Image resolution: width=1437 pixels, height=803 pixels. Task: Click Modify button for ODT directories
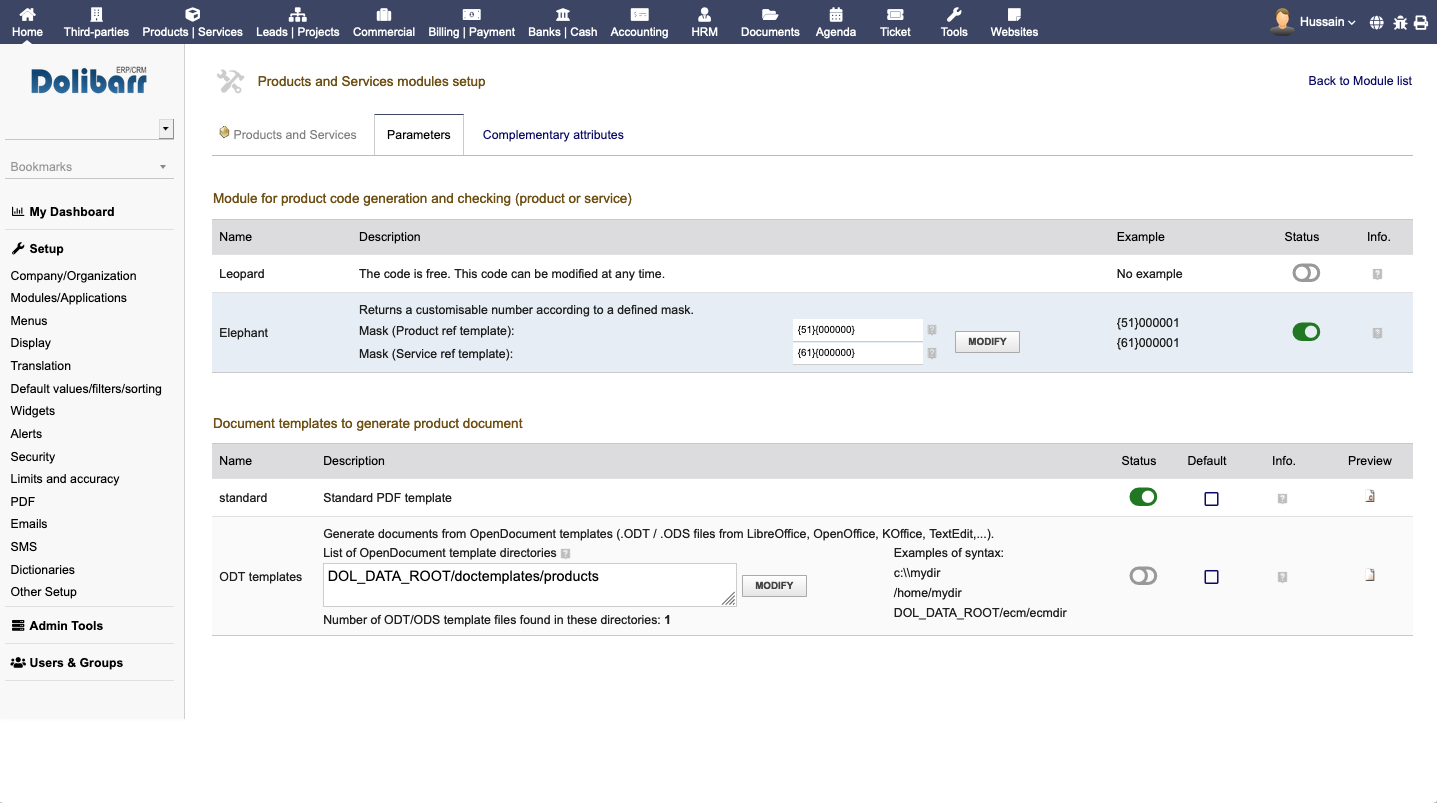(x=774, y=586)
